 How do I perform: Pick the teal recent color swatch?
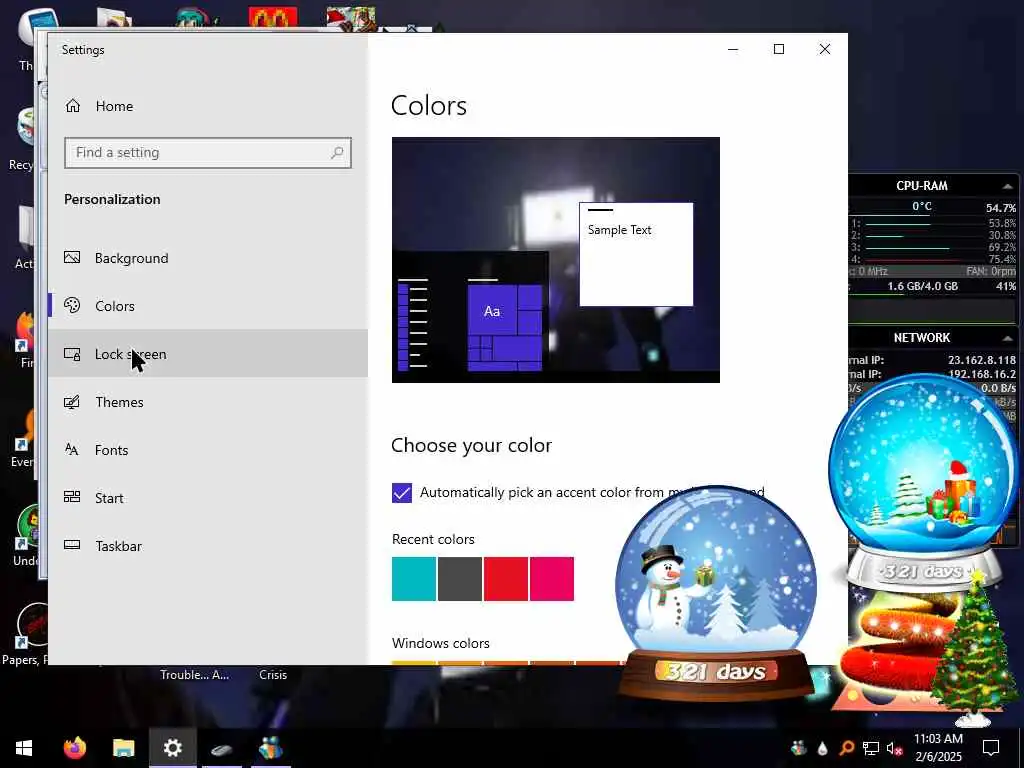coord(414,579)
